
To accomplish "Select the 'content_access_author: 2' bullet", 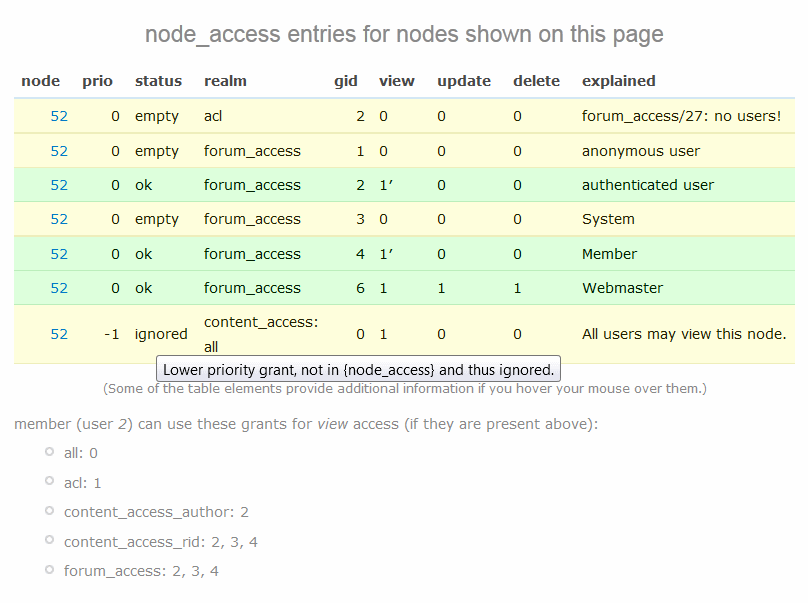I will point(47,511).
